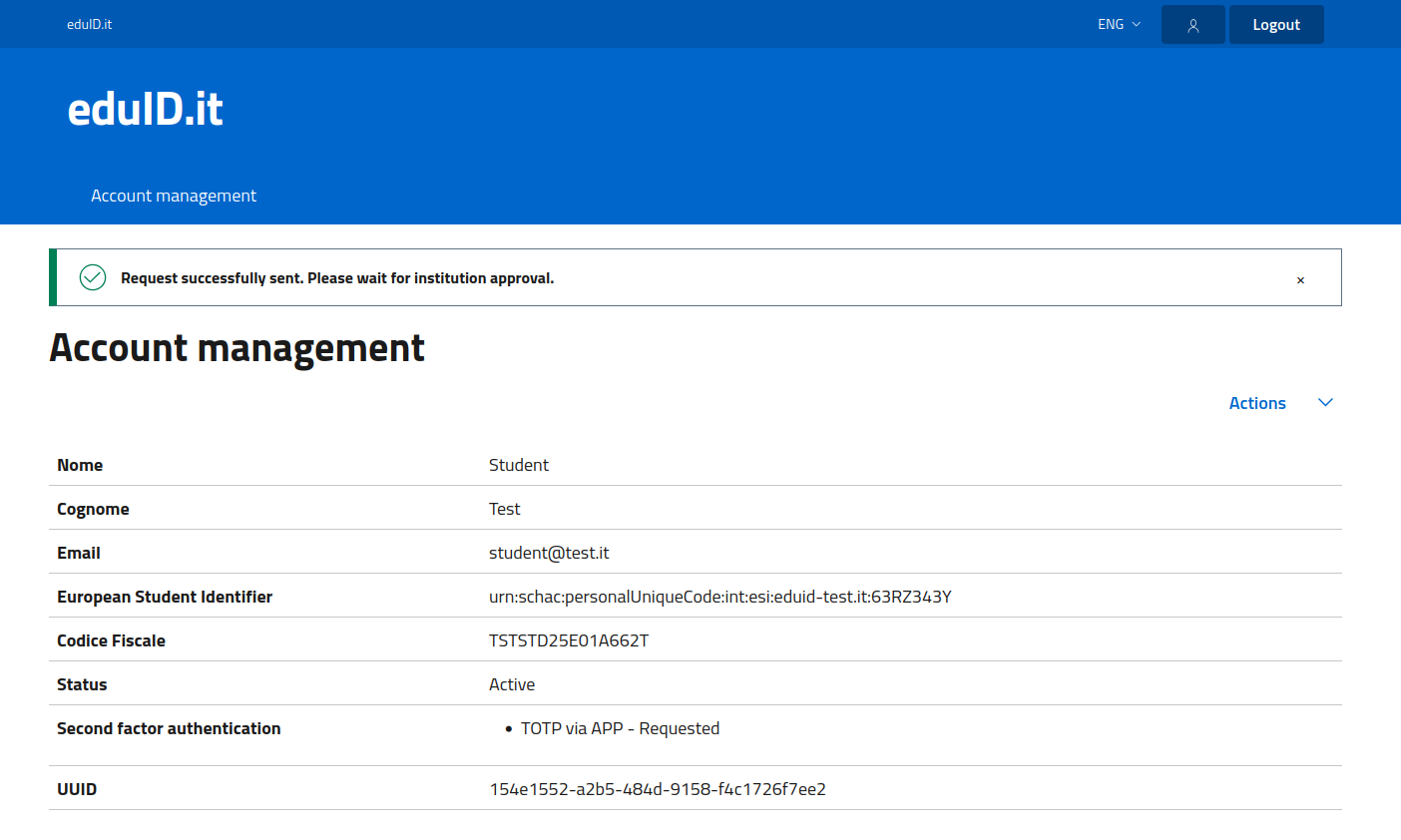Click the Active status value
Screen dimensions: 1401x840
pyautogui.click(x=512, y=684)
